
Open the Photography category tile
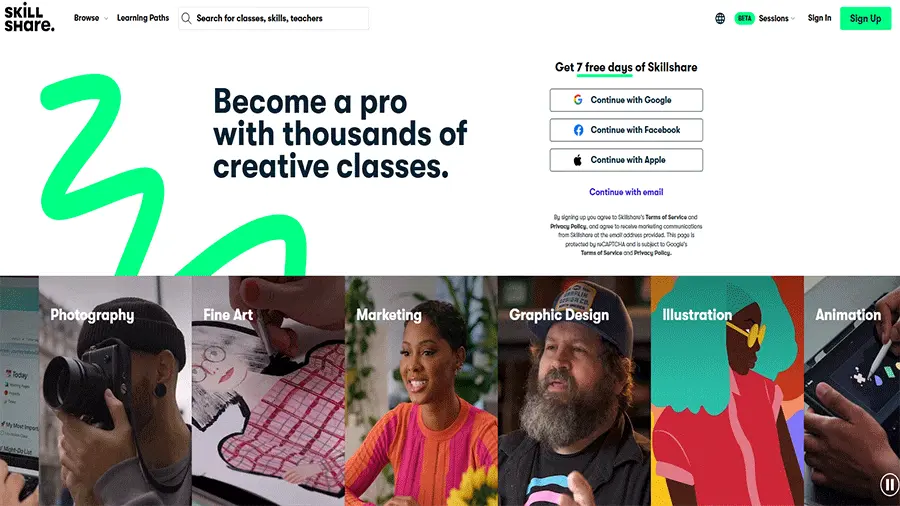click(115, 391)
